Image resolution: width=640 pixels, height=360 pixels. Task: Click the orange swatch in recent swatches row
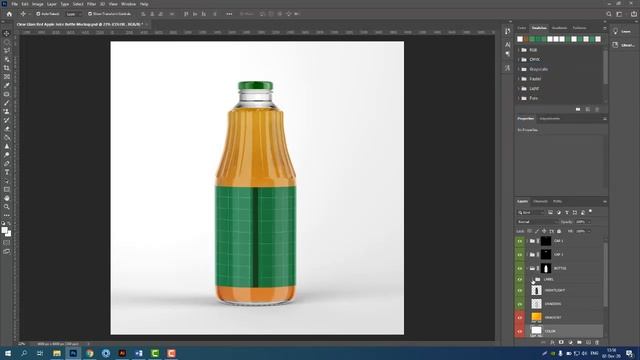coord(526,39)
